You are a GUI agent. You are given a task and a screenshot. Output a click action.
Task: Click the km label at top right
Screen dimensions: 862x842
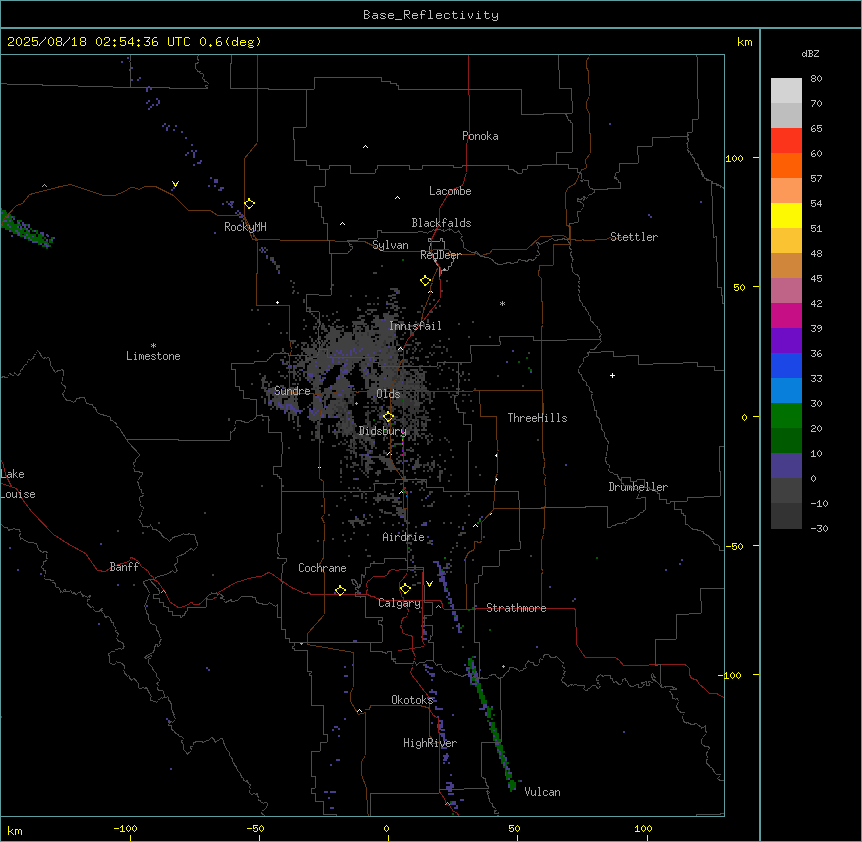coord(744,42)
